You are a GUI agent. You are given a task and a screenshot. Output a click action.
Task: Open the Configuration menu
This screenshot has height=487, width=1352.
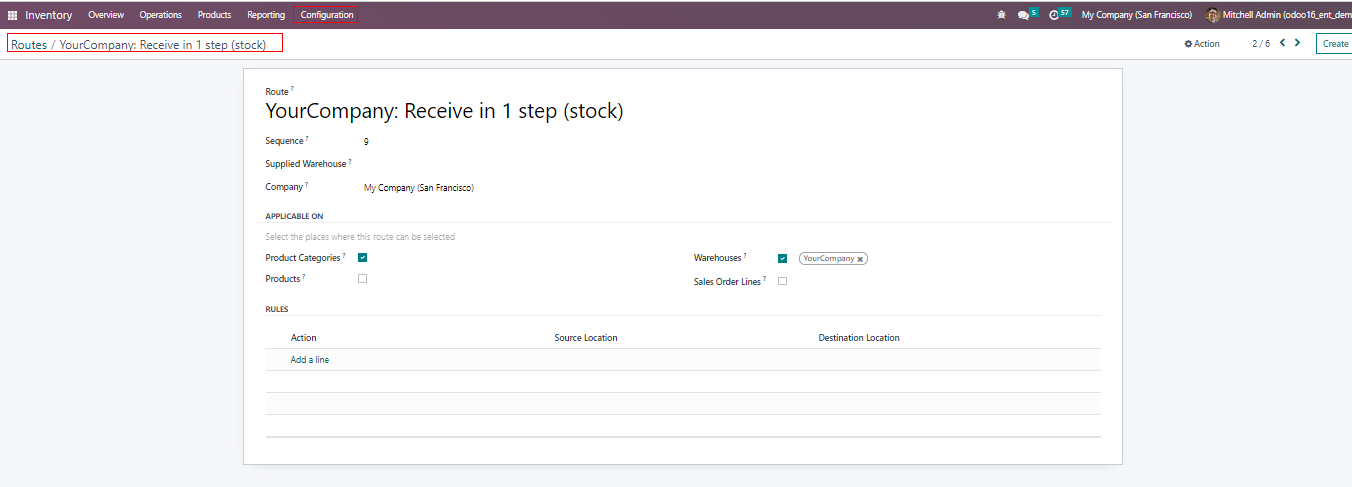[327, 15]
